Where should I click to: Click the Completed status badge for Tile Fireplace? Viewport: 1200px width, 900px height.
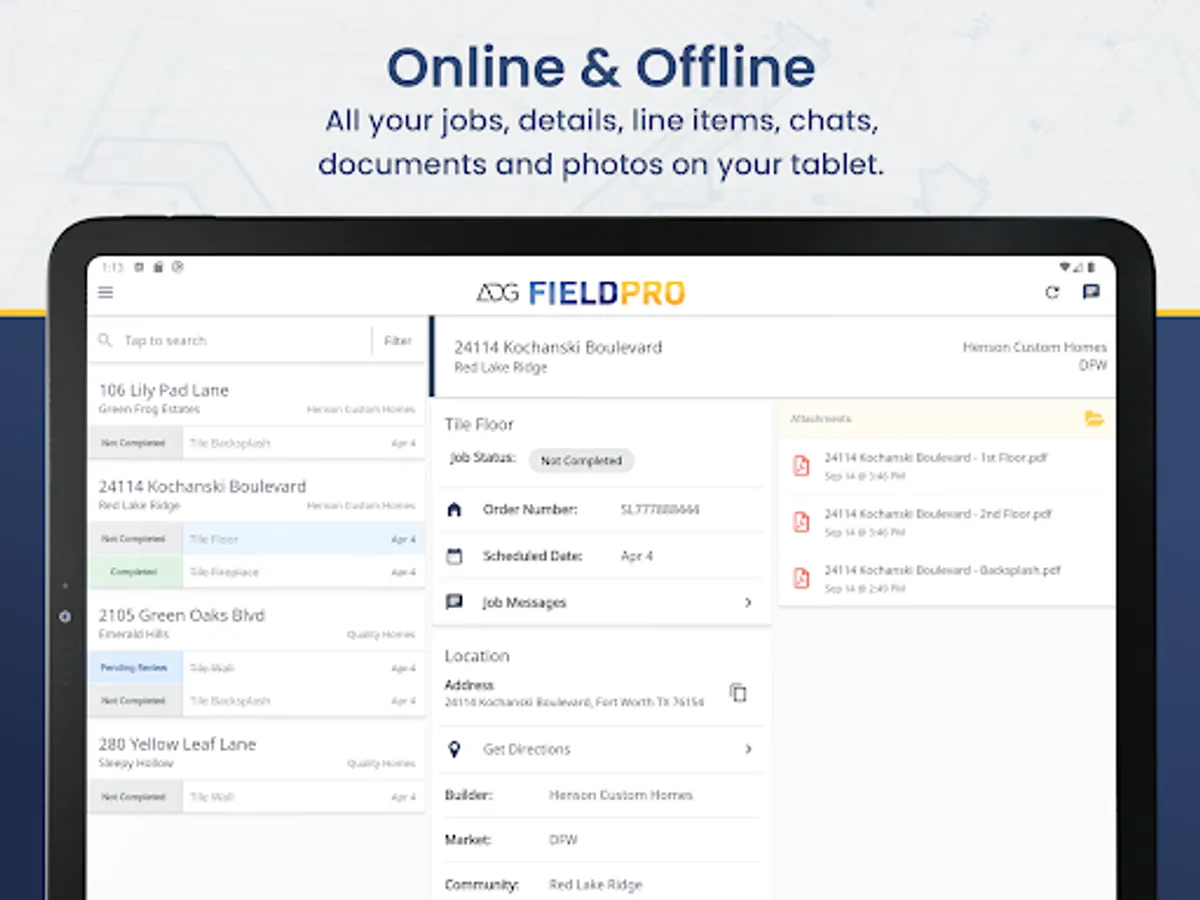coord(135,572)
